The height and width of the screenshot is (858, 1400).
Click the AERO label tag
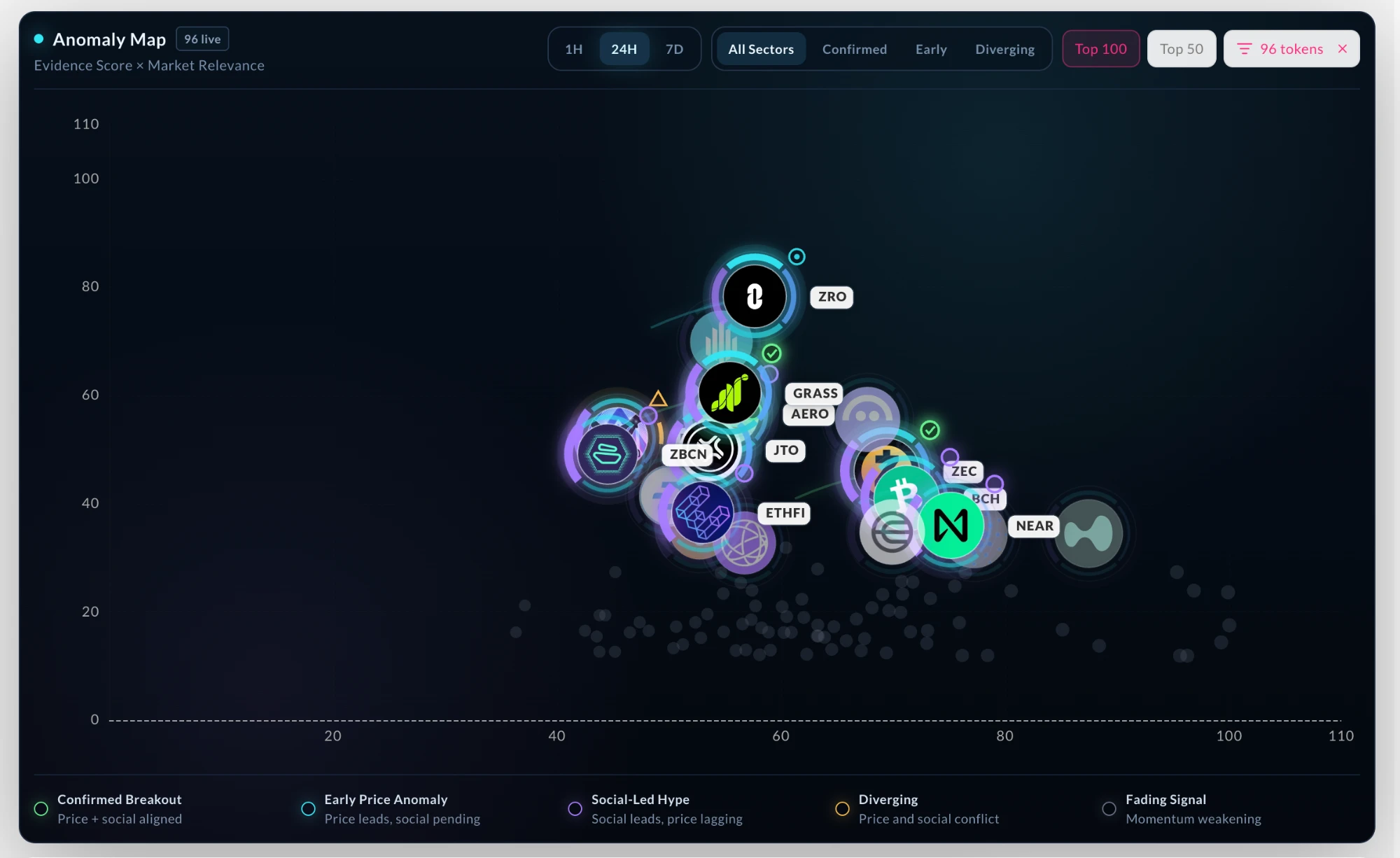pos(809,414)
